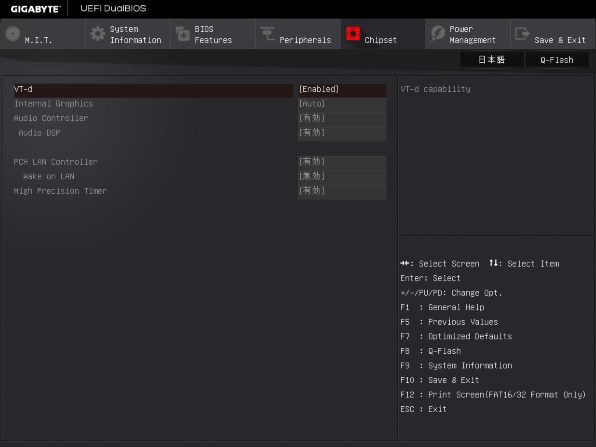Image resolution: width=596 pixels, height=447 pixels.
Task: Open the M.I.T. tab
Action: coord(43,34)
